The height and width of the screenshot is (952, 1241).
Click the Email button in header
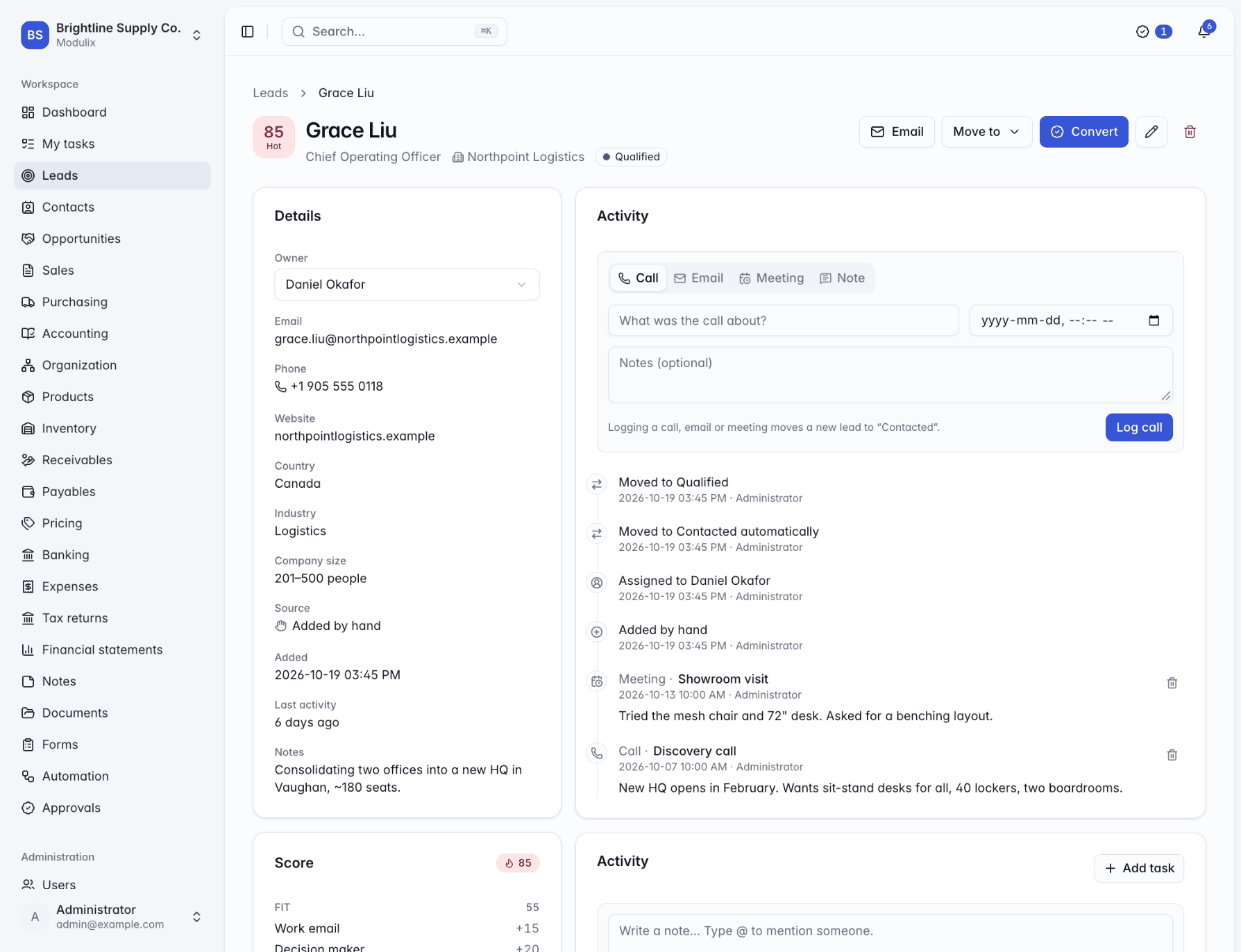pos(897,132)
